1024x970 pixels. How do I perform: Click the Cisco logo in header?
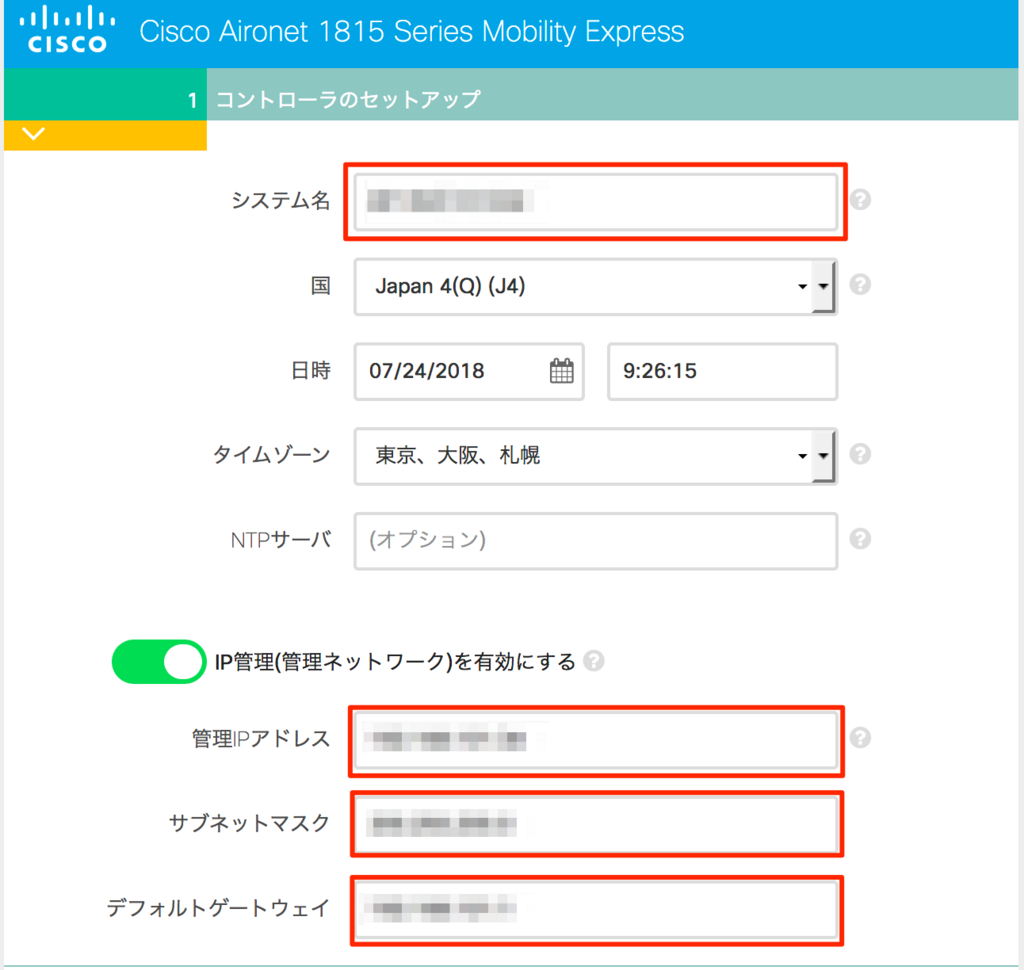point(67,30)
